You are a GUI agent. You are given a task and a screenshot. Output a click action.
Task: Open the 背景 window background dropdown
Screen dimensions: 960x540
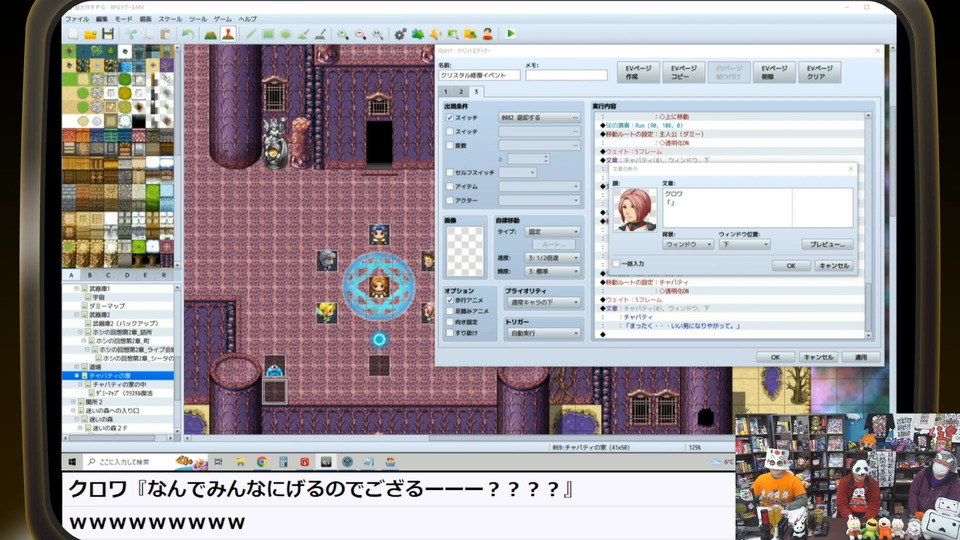point(688,244)
